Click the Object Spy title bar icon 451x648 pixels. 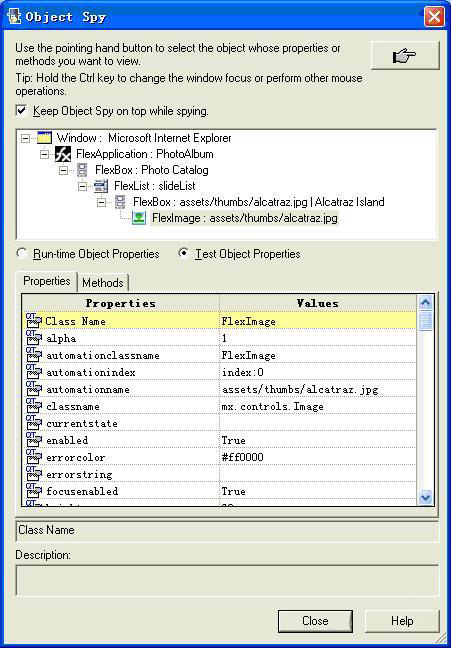coord(14,17)
